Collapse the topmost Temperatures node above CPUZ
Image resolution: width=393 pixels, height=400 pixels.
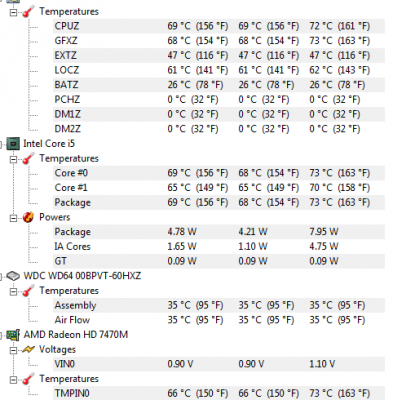[x=13, y=13]
